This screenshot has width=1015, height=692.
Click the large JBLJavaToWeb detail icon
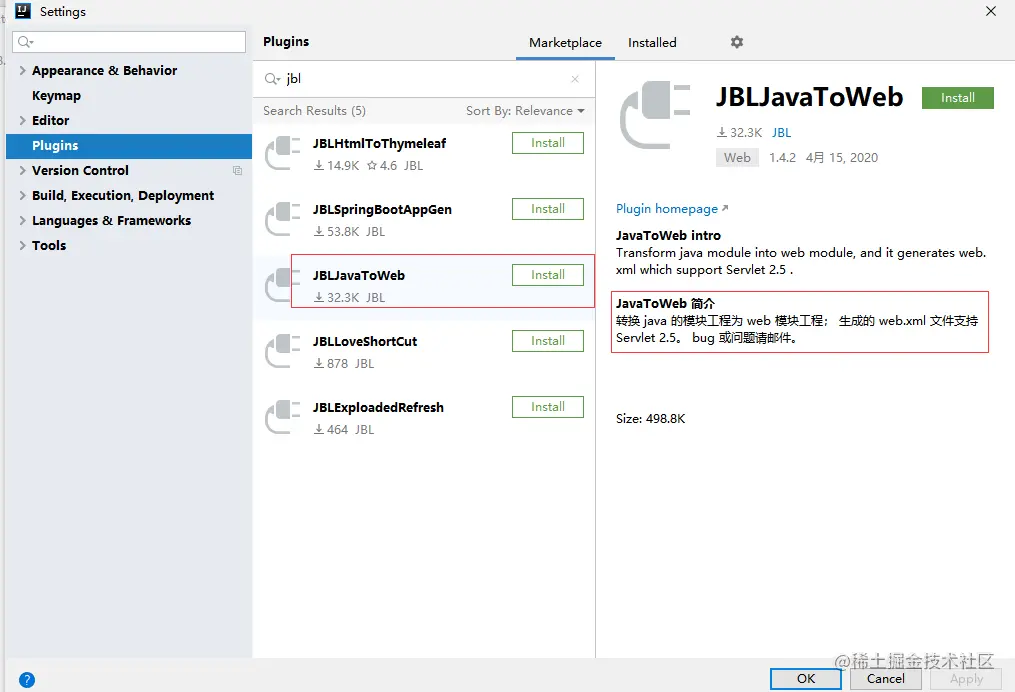[x=655, y=115]
